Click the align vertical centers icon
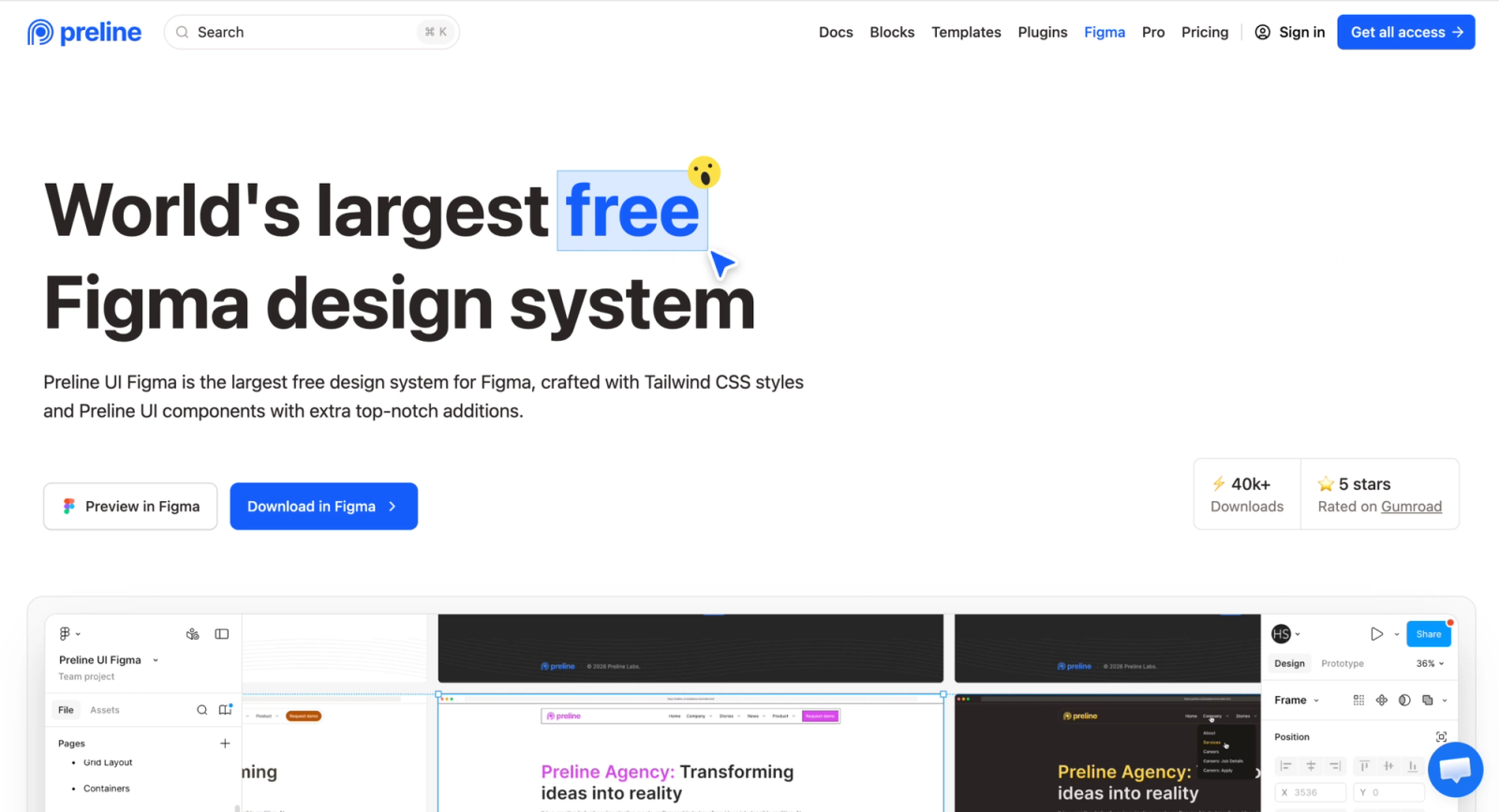This screenshot has height=812, width=1499. [x=1388, y=766]
